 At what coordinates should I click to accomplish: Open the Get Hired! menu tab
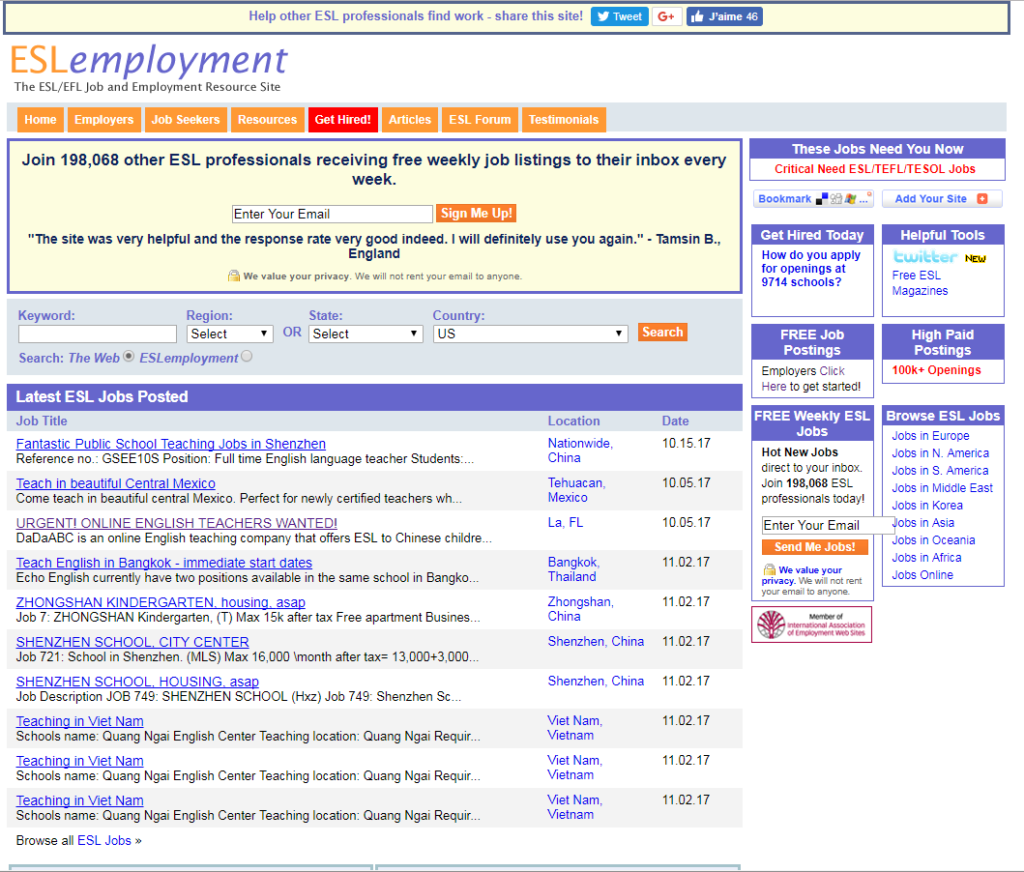point(342,120)
